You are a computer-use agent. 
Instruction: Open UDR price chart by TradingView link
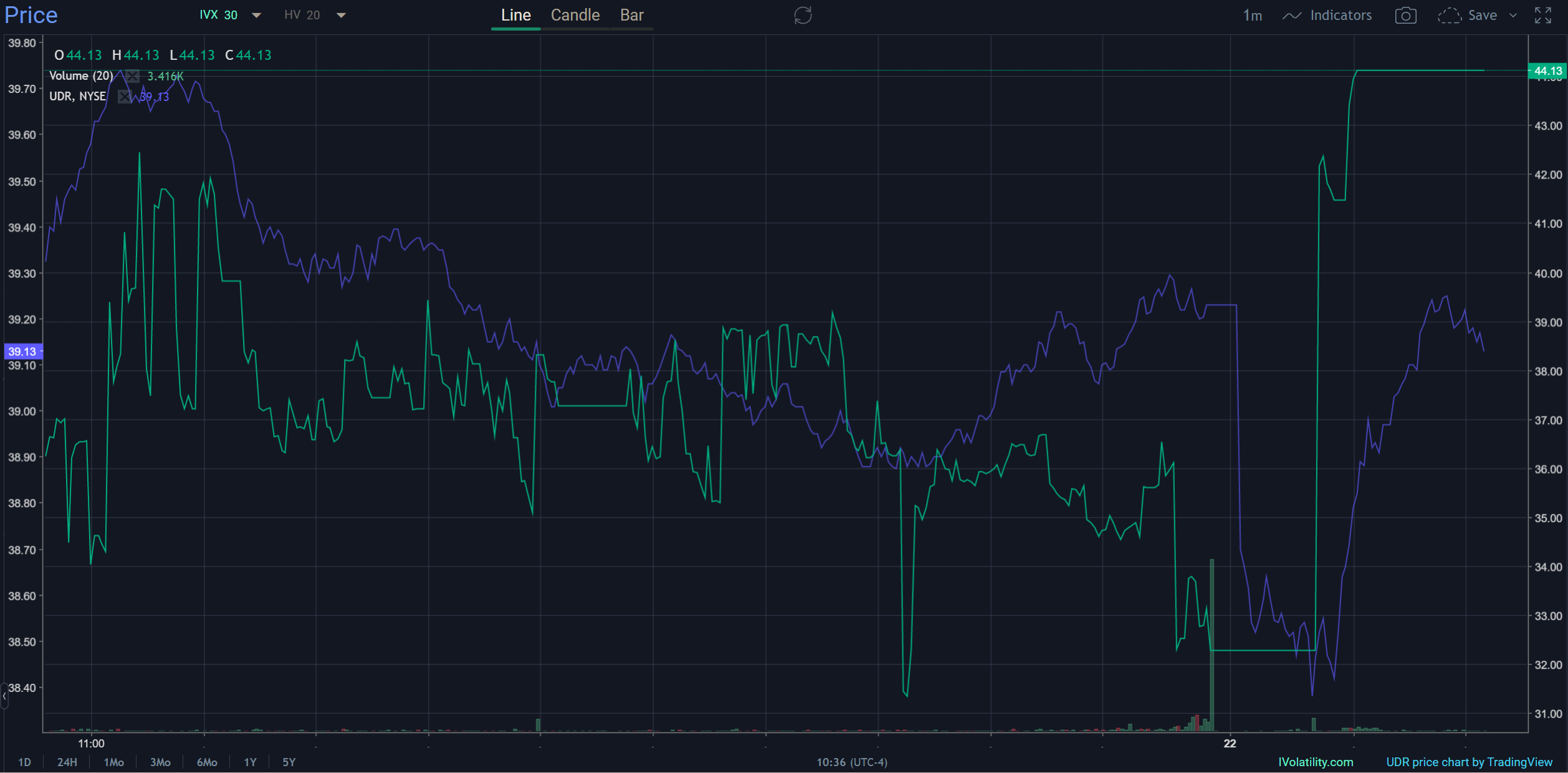(x=1469, y=762)
